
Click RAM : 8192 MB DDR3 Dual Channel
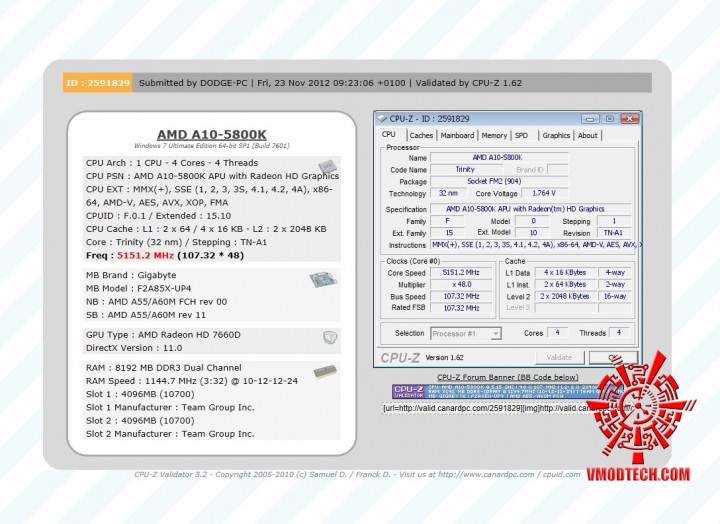pyautogui.click(x=163, y=368)
